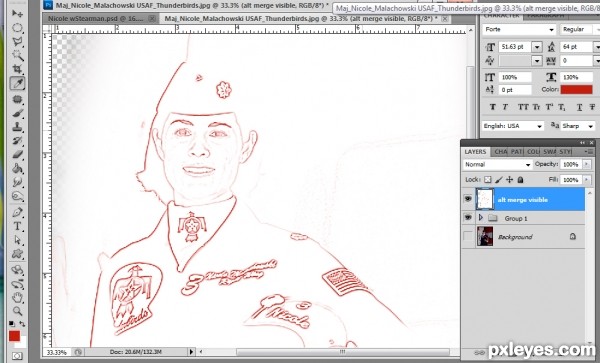Open the Sharp anti-aliasing dropdown

578,126
